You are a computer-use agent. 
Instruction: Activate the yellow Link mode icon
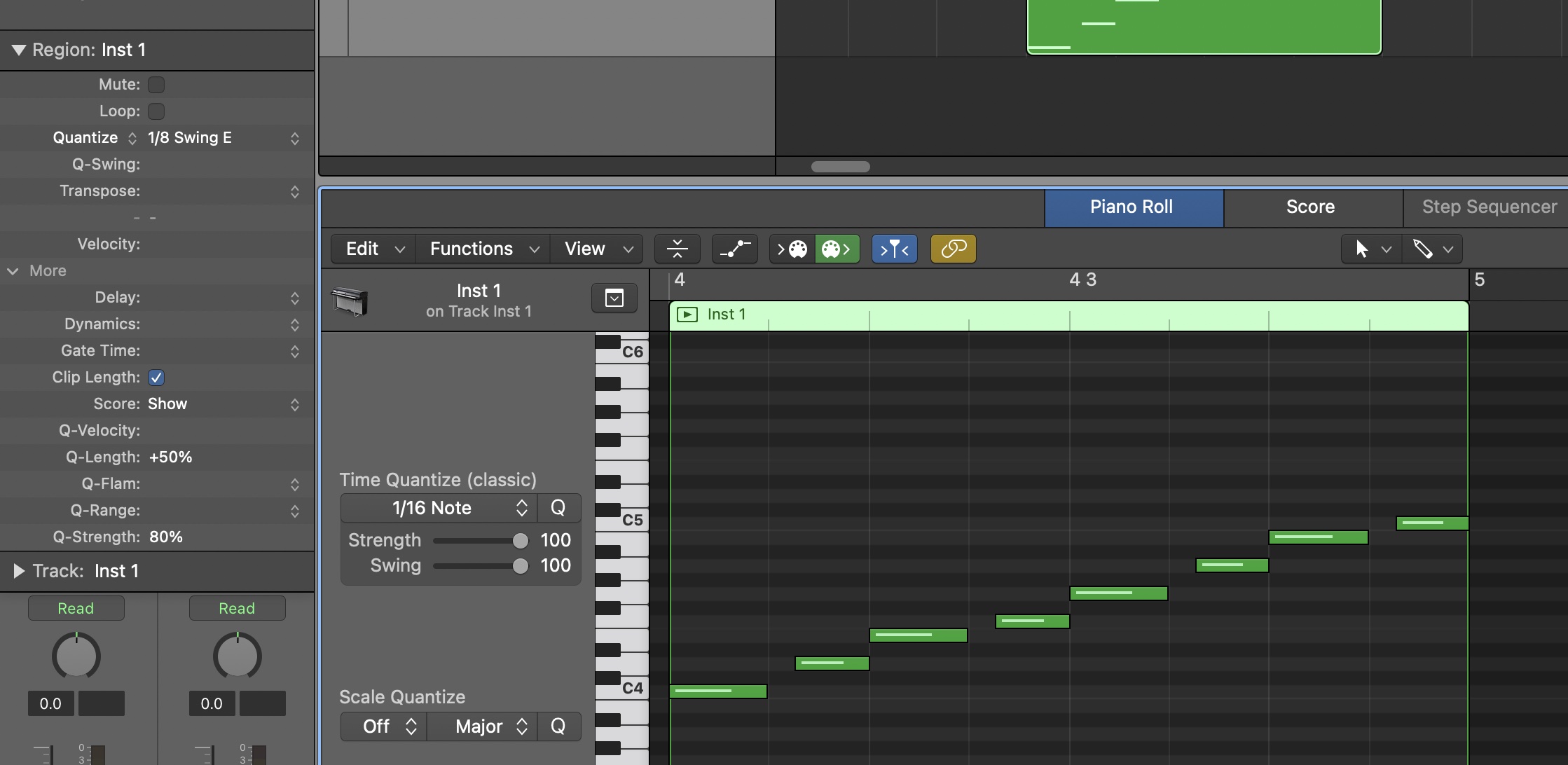953,249
